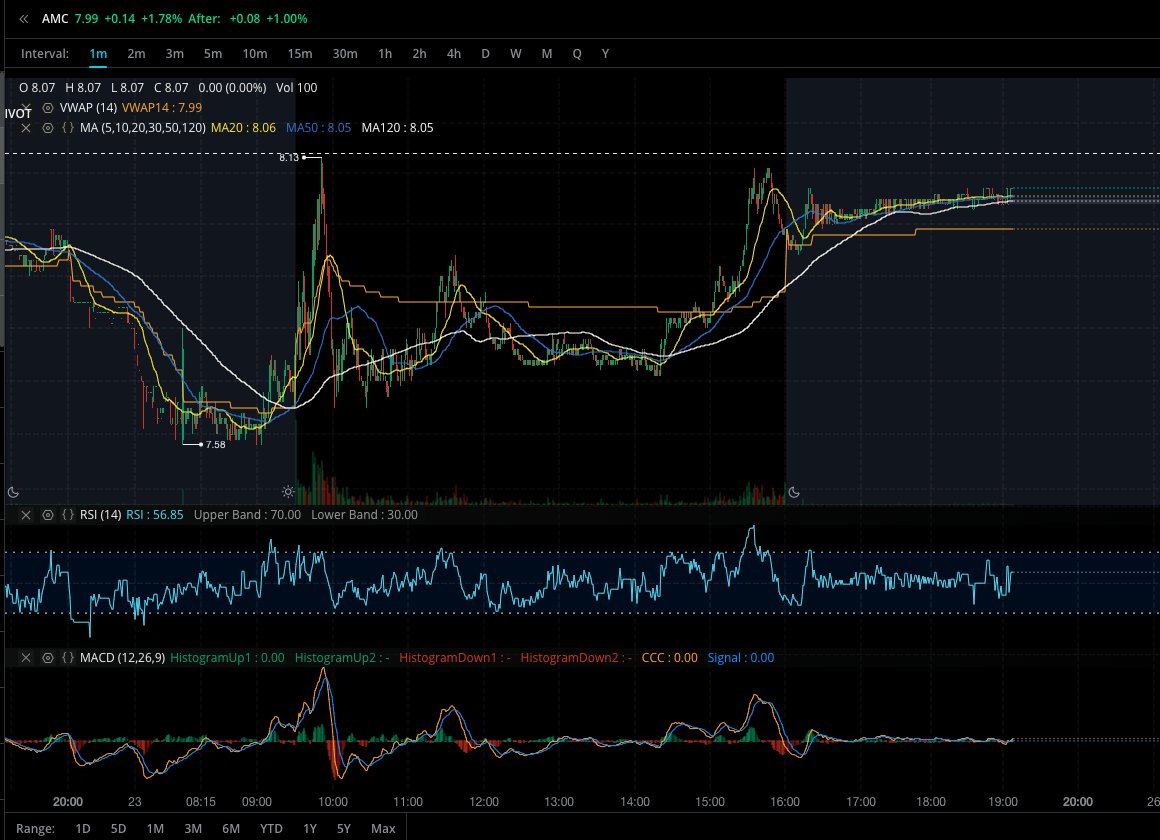Select the 10m interval
This screenshot has width=1160, height=840.
point(255,53)
